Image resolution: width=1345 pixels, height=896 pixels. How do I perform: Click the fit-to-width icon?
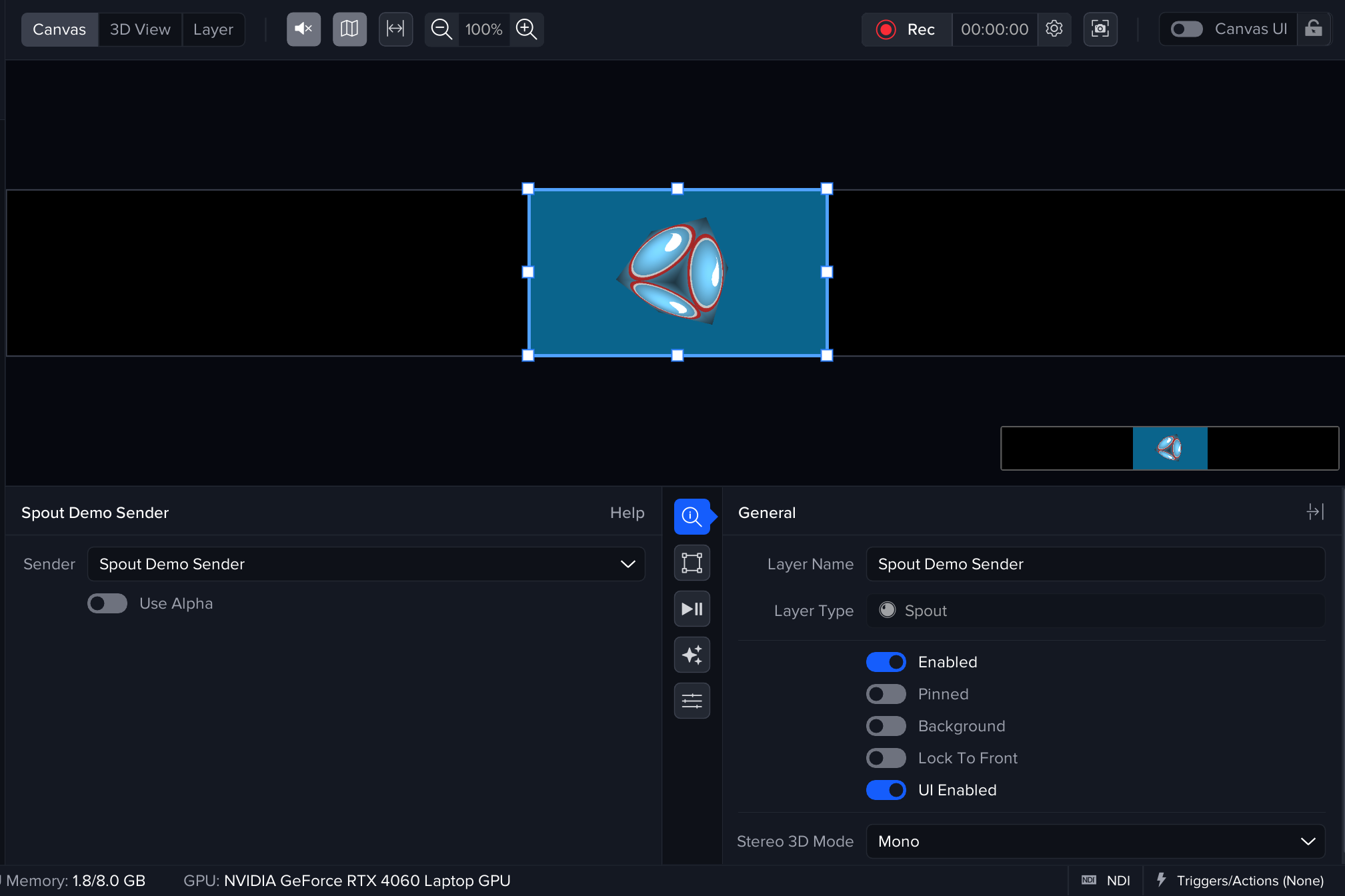click(x=395, y=29)
